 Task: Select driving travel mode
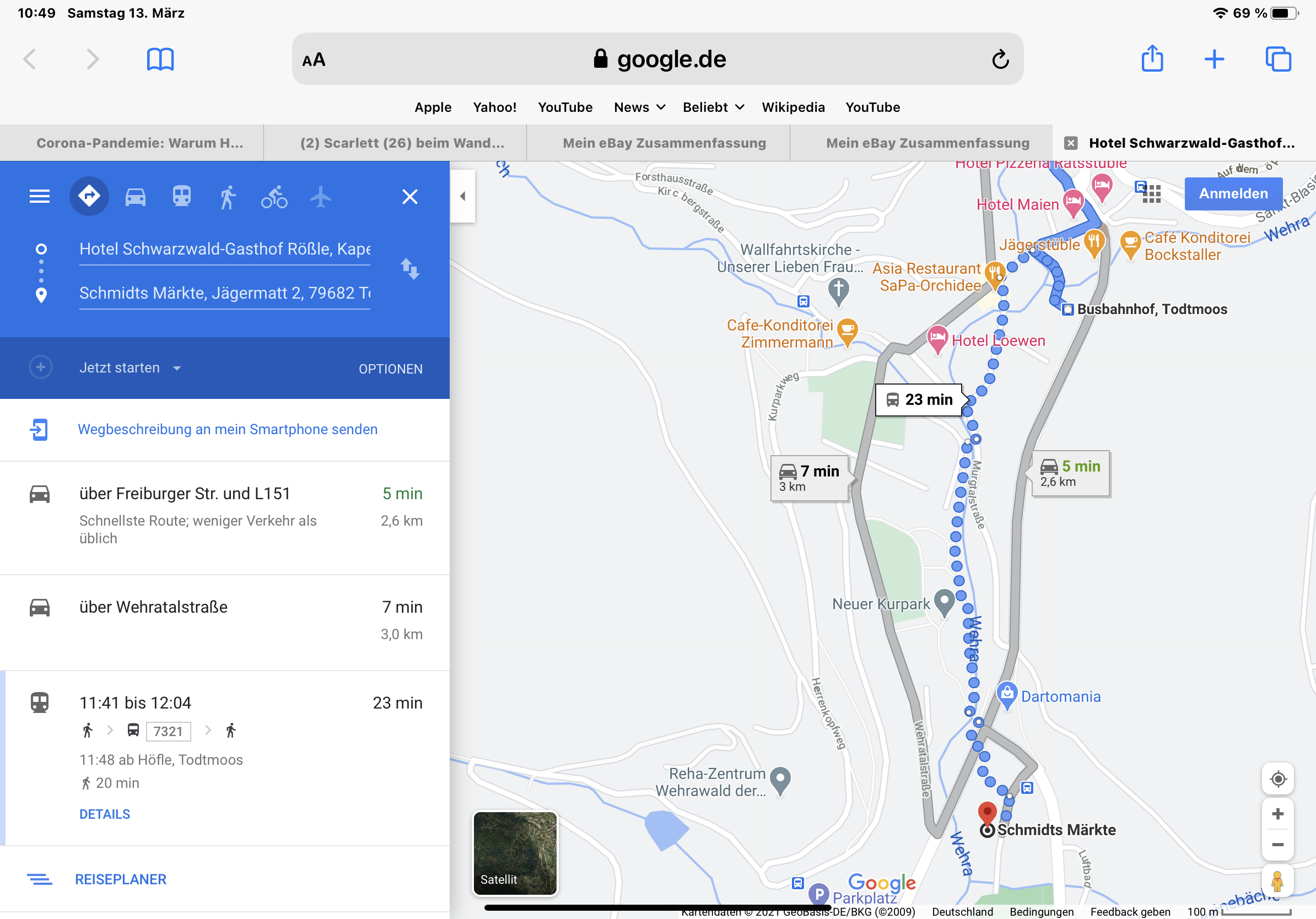pos(135,197)
